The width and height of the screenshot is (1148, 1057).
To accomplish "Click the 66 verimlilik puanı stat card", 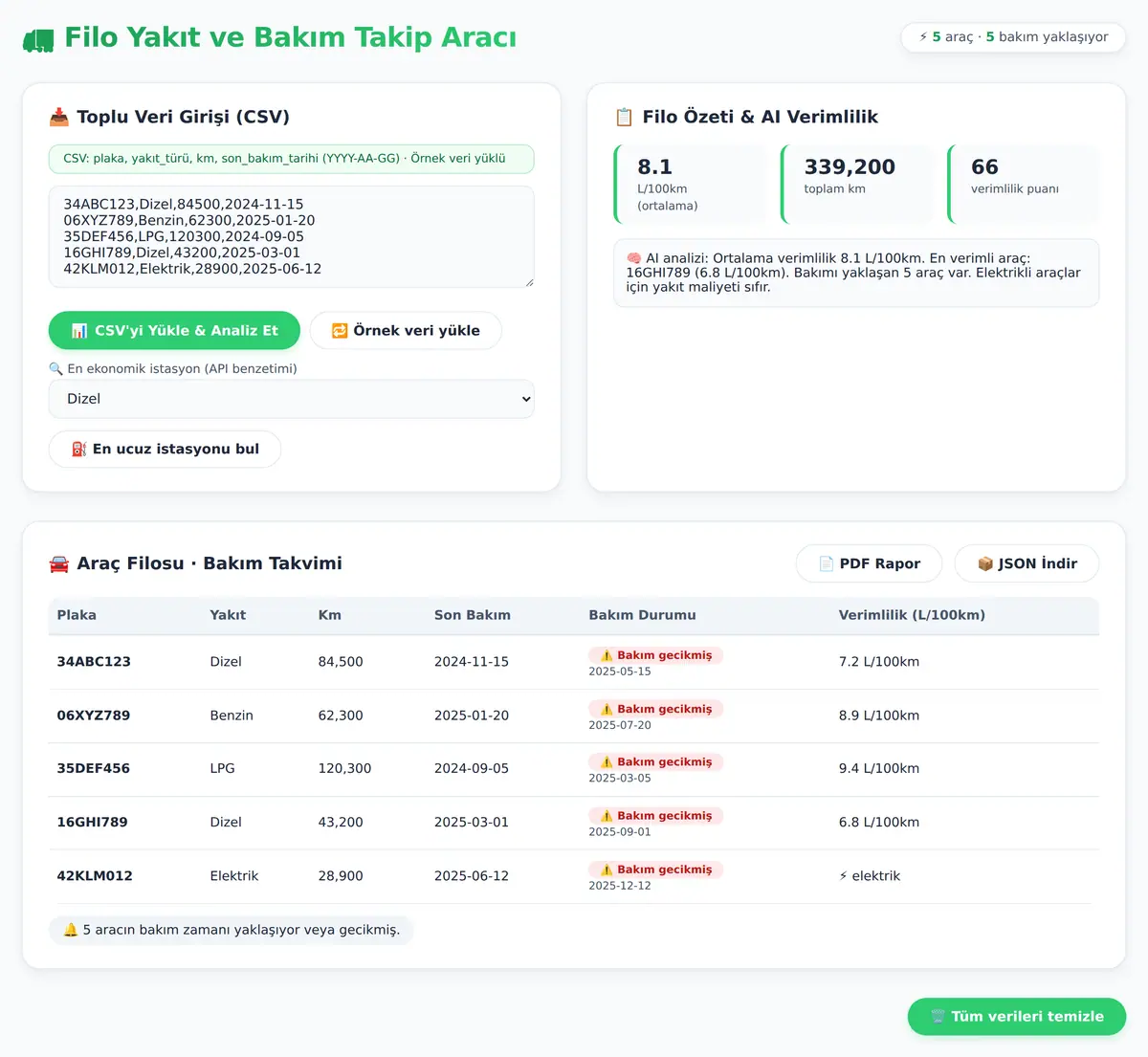I will [x=1023, y=185].
